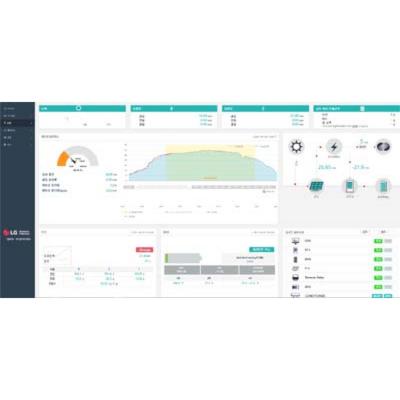Expand the highlighted sidebar menu item arrow
Screen dimensions: 400x400
click(32, 123)
